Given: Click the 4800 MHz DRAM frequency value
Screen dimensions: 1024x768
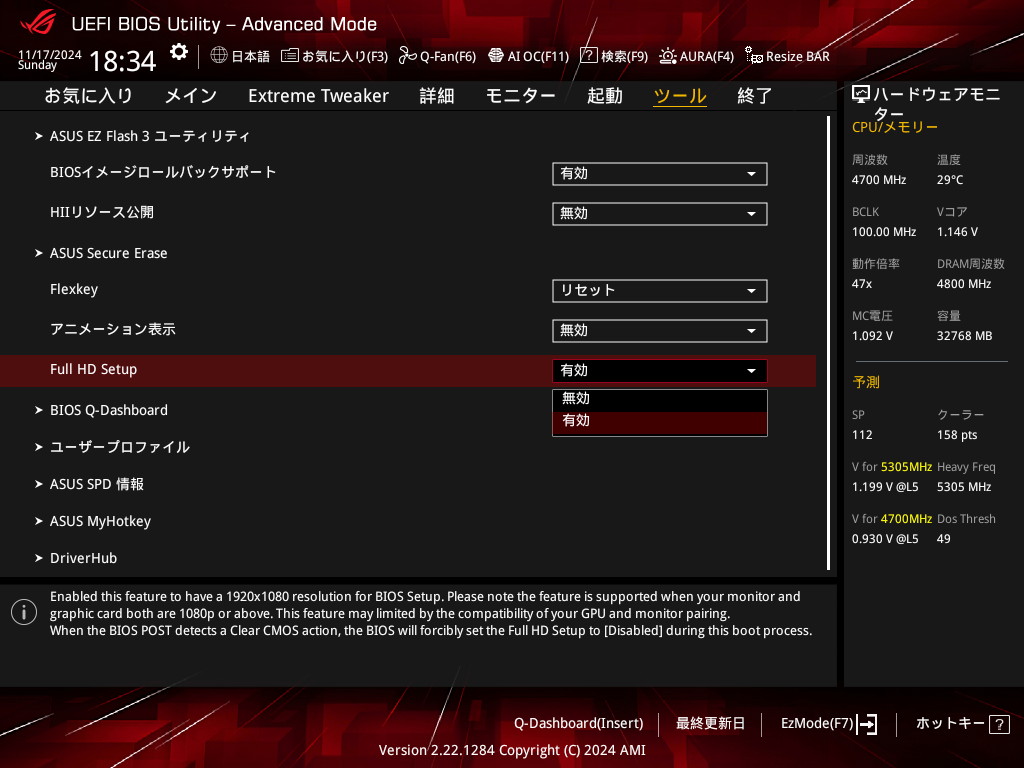Looking at the screenshot, I should pos(964,284).
